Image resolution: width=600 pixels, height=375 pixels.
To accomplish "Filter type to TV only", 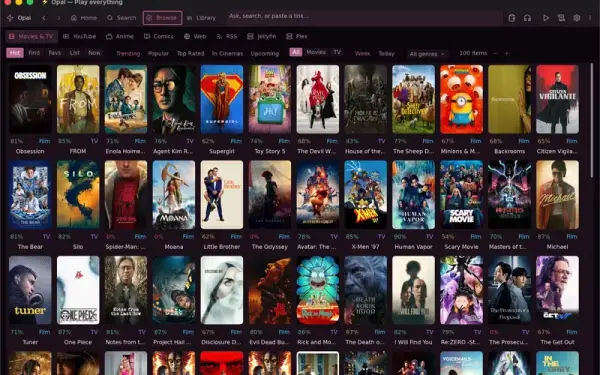I will click(x=337, y=52).
